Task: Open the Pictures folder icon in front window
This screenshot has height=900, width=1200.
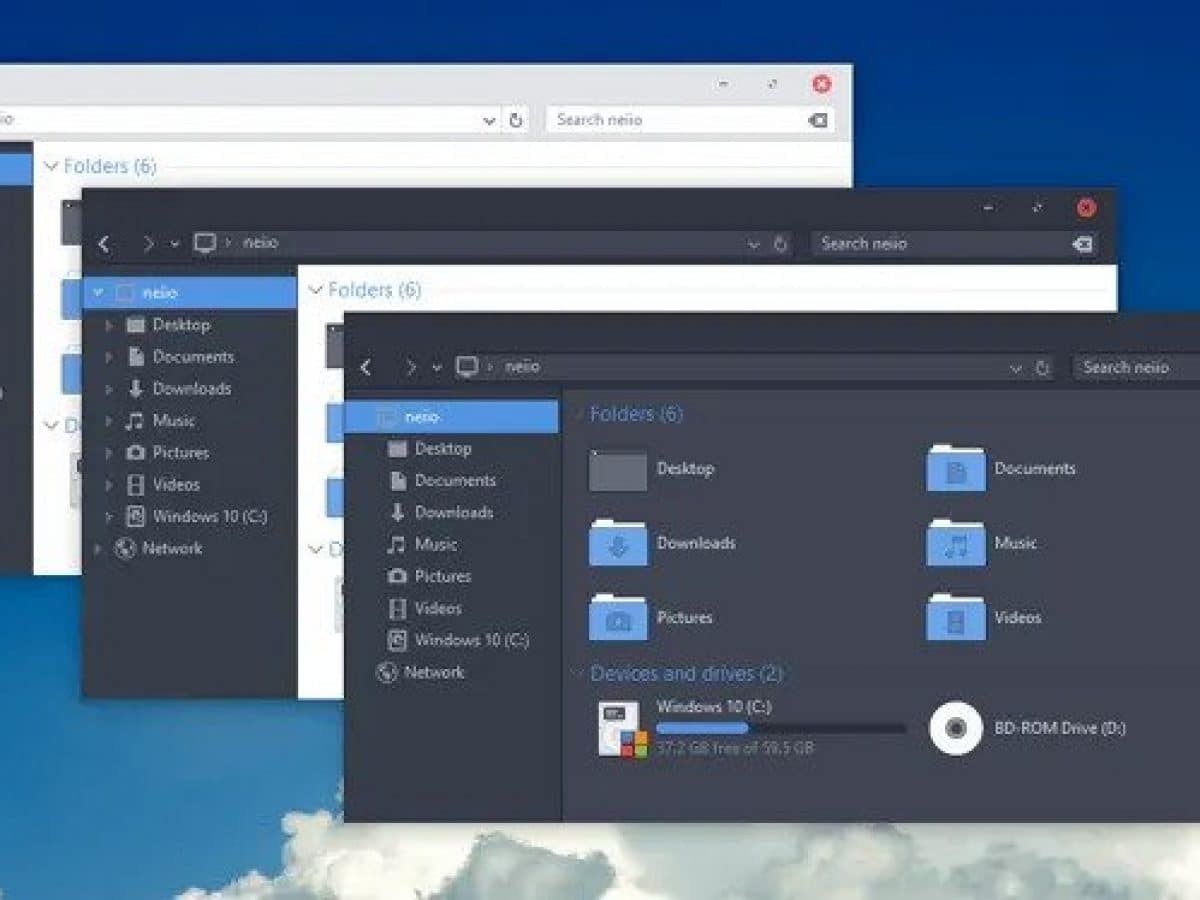Action: (617, 617)
